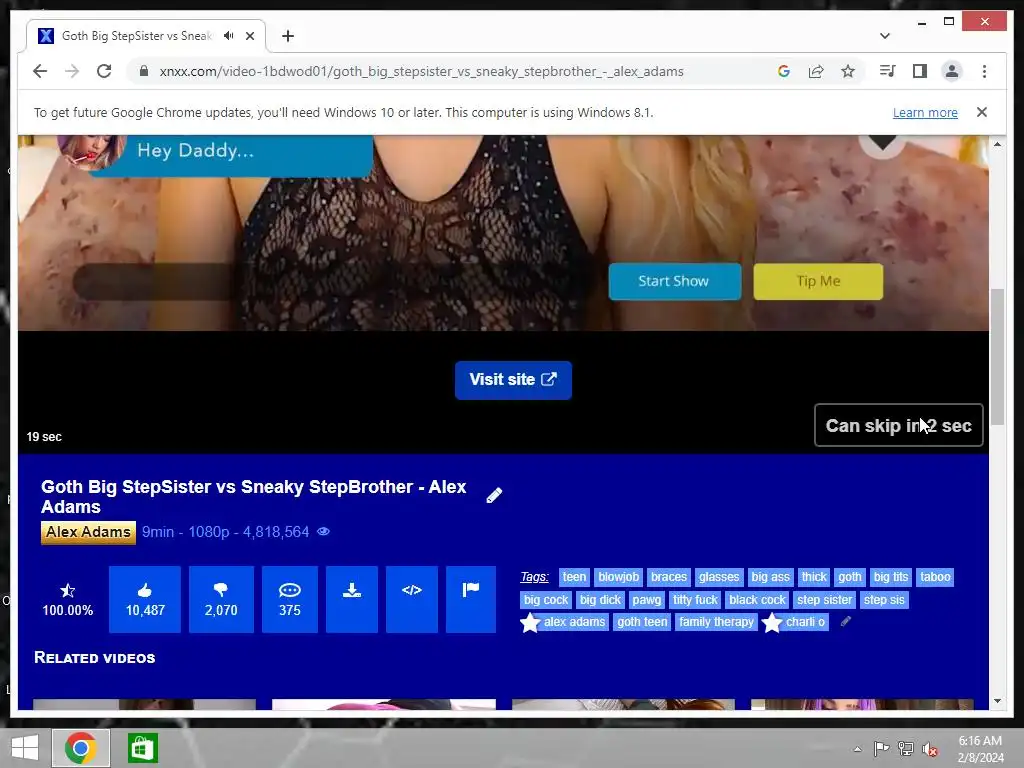This screenshot has height=768, width=1024.
Task: Report the video with flag icon
Action: pyautogui.click(x=471, y=600)
